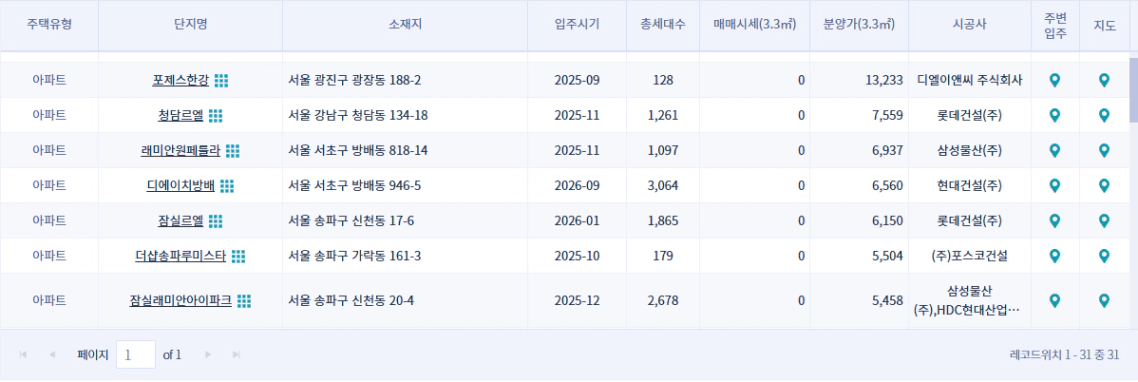
Task: Show 주변입주 pin for 청담르엘 row
Action: (x=1055, y=115)
